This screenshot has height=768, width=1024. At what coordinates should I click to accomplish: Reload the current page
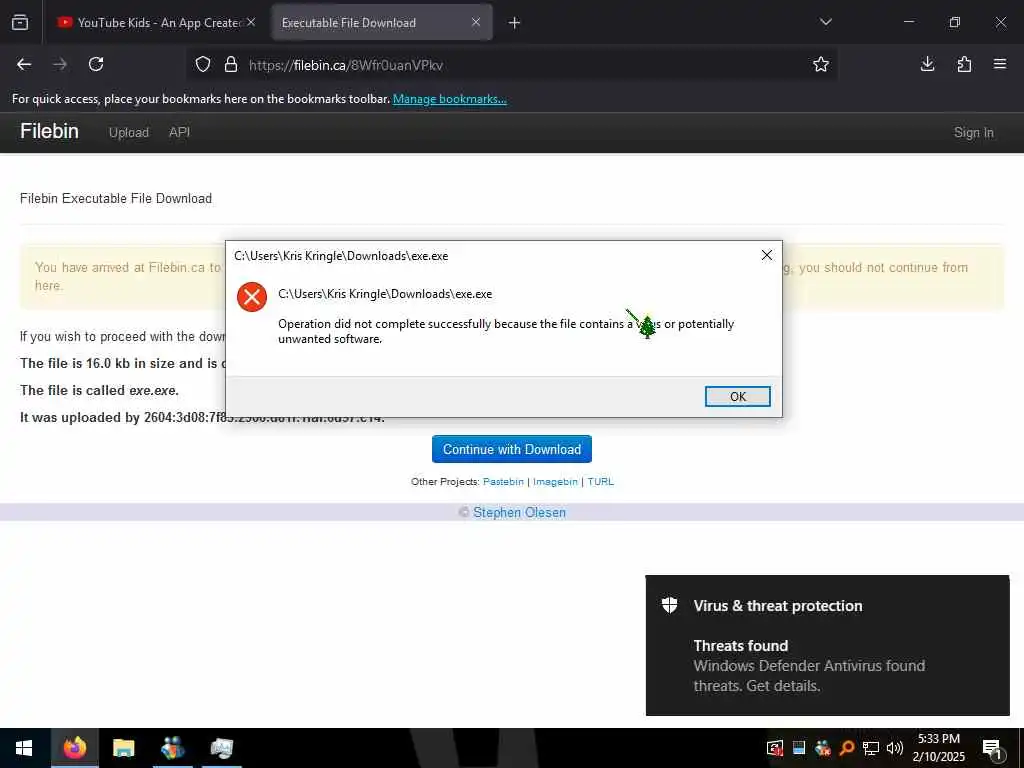pyautogui.click(x=96, y=64)
